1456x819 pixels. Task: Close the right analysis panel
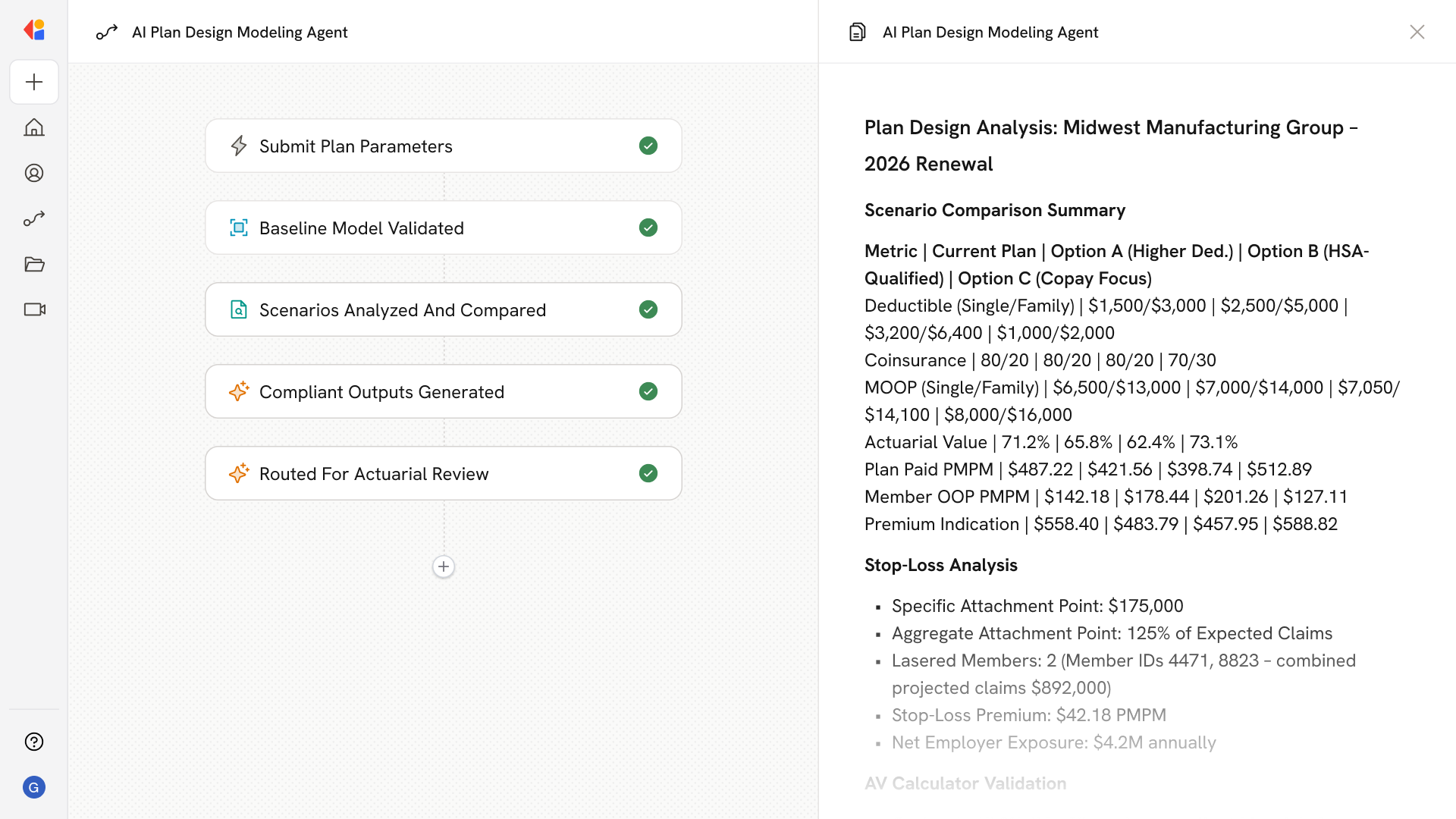click(1417, 32)
